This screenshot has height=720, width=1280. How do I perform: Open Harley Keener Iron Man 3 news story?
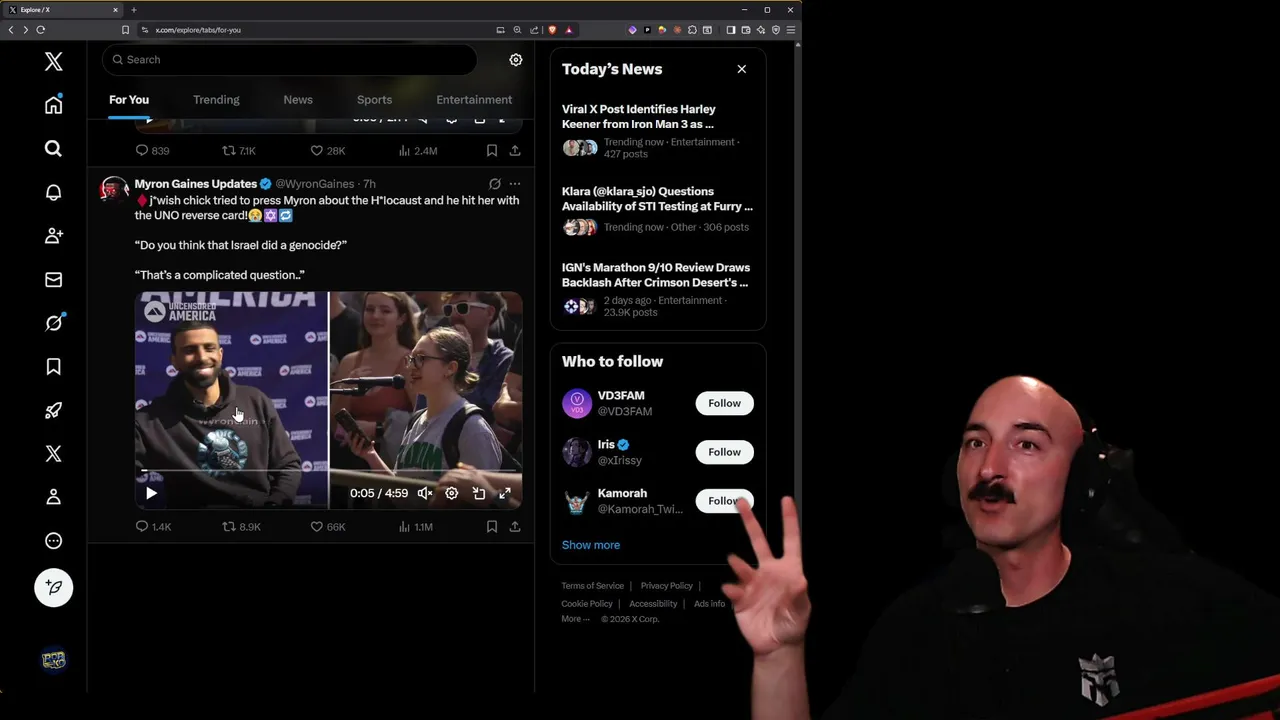[658, 131]
